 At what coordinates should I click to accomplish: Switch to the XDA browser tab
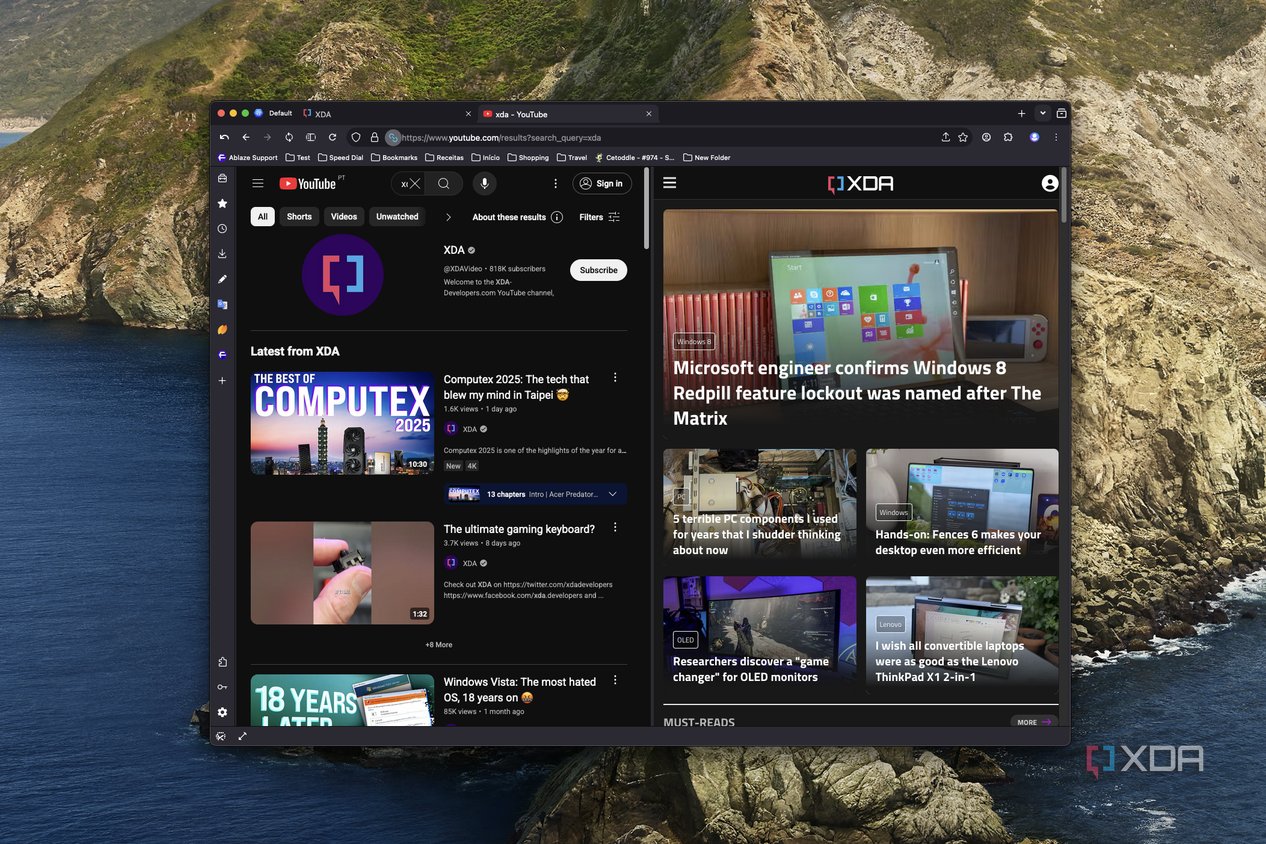point(386,114)
